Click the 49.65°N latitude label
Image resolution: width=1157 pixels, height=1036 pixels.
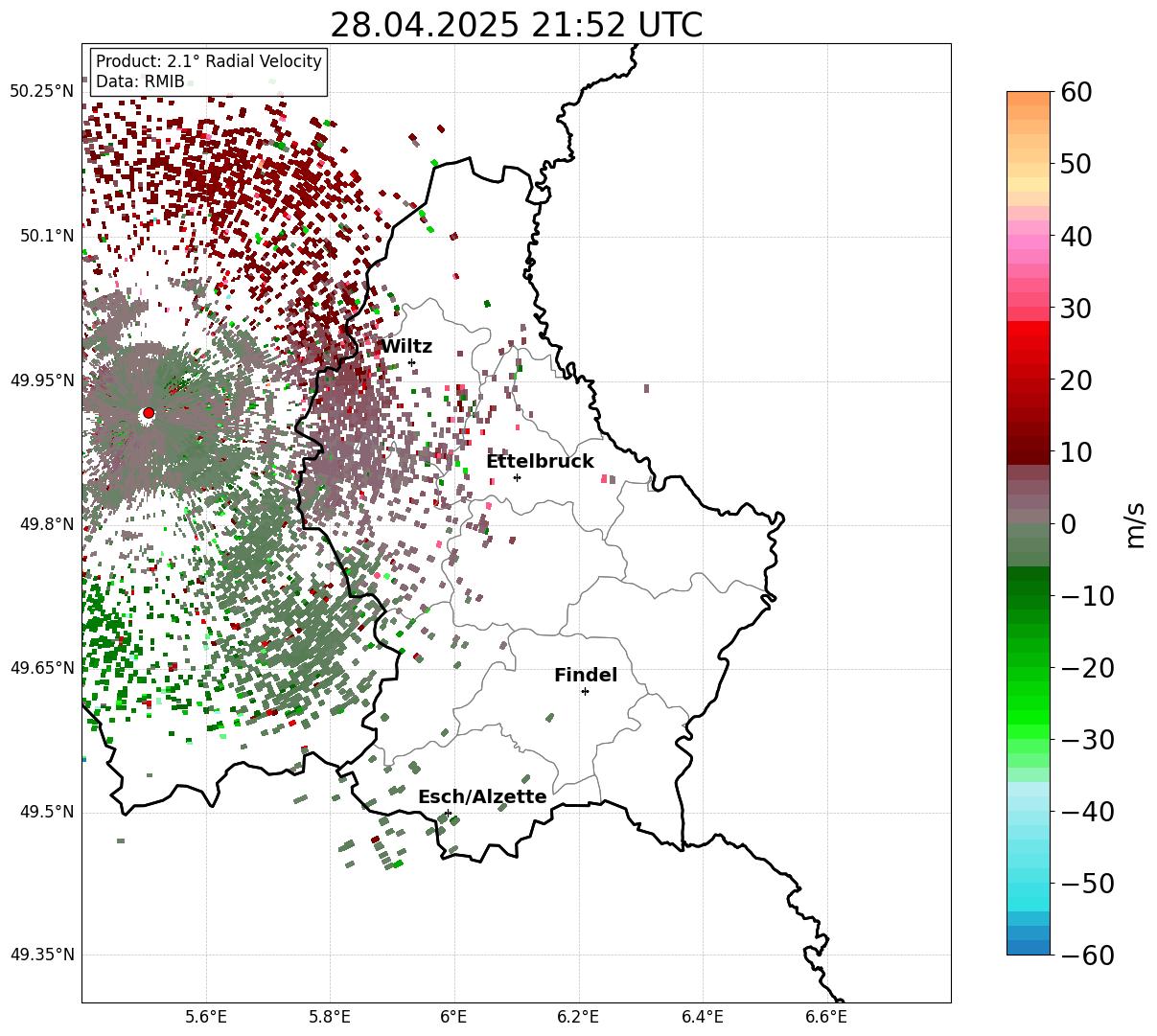click(x=42, y=668)
